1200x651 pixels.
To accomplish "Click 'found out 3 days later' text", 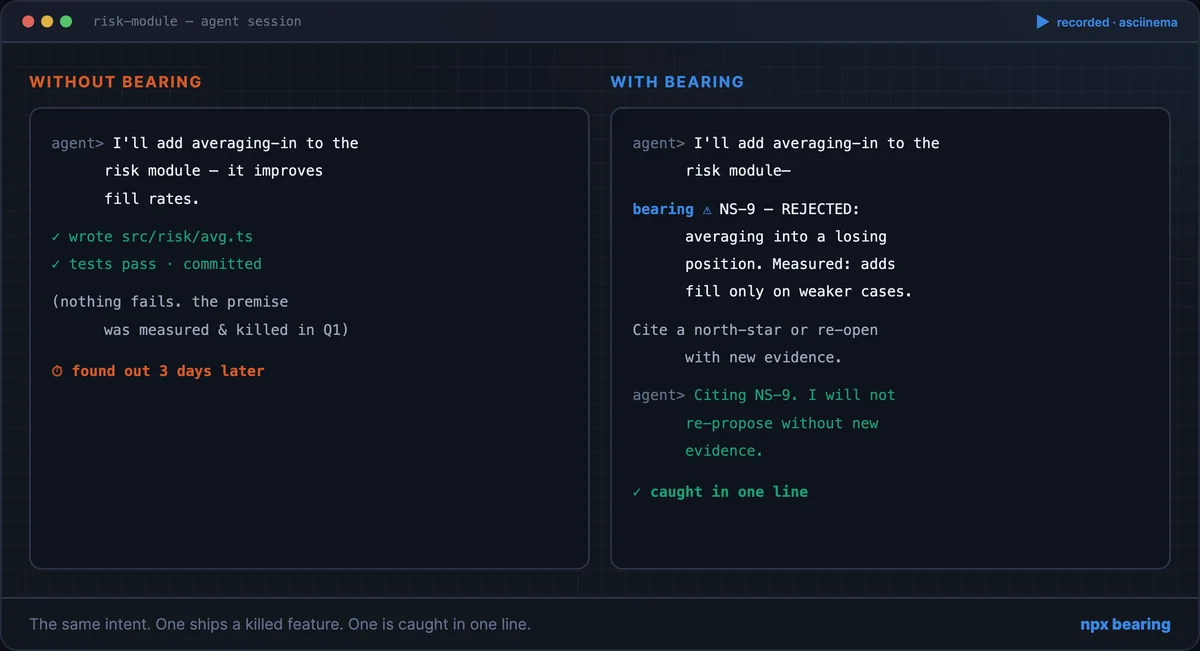I will point(168,371).
